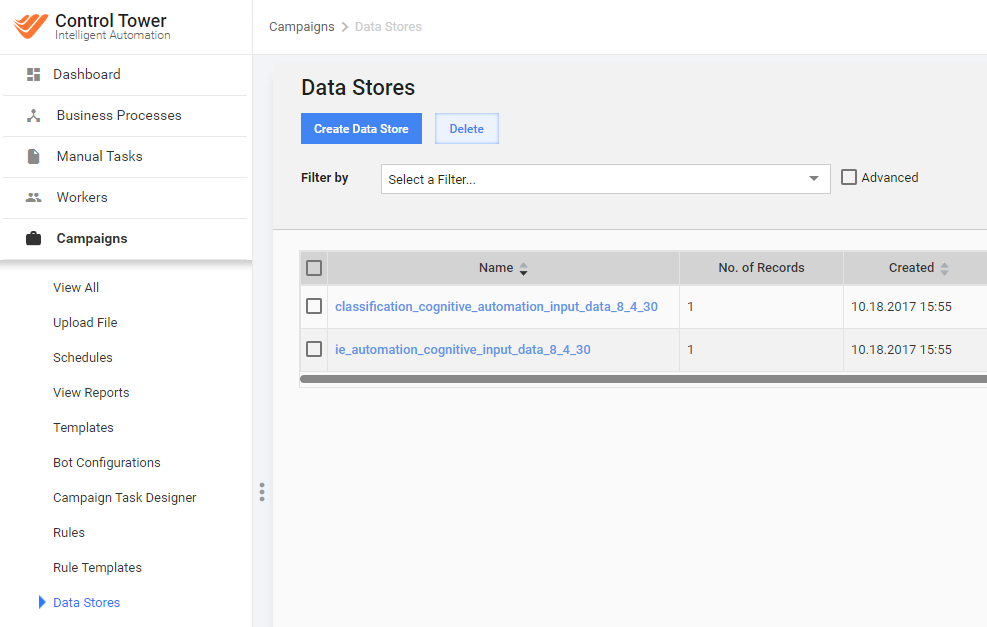This screenshot has height=627, width=987.
Task: Click the filter dropdown arrow
Action: (813, 179)
